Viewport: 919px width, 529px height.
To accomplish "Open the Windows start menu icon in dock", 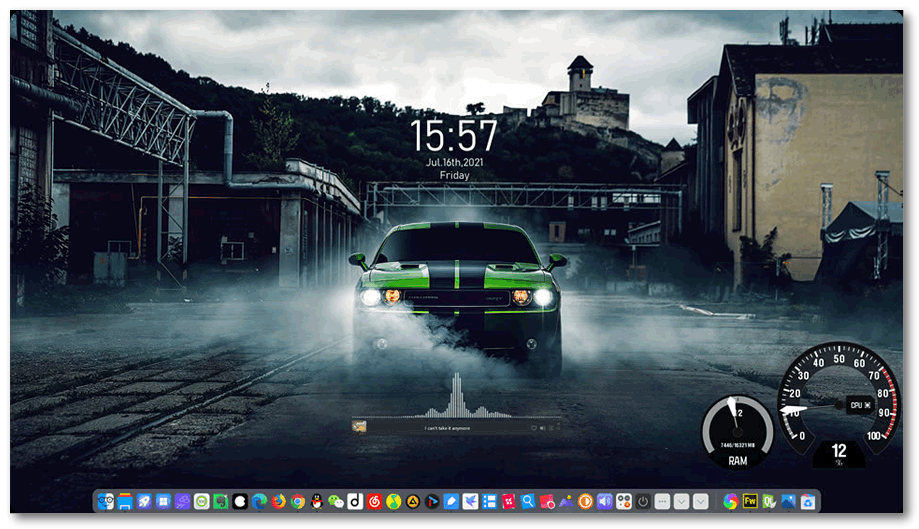I will tap(163, 501).
